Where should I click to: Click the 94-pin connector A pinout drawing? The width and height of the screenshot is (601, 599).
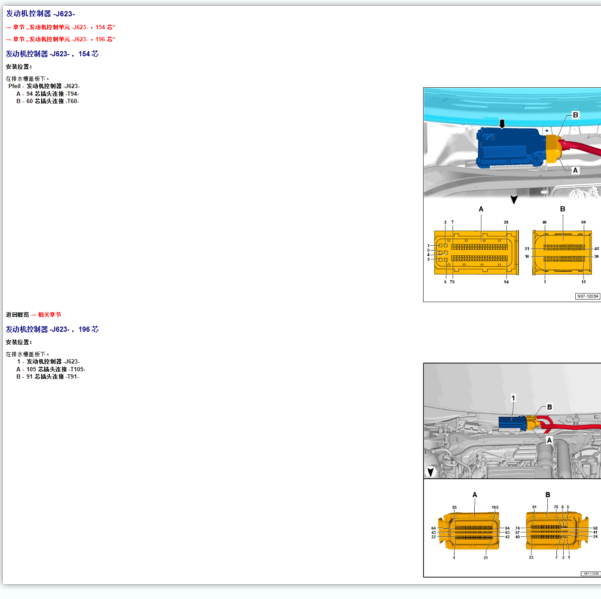click(476, 253)
